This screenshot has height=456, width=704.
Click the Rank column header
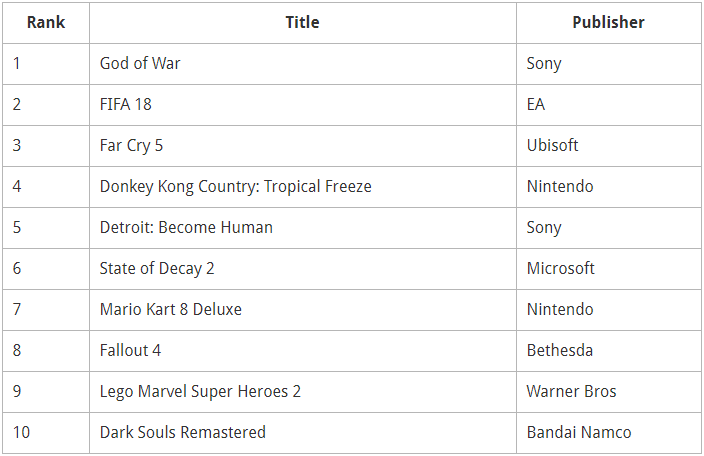click(x=46, y=22)
